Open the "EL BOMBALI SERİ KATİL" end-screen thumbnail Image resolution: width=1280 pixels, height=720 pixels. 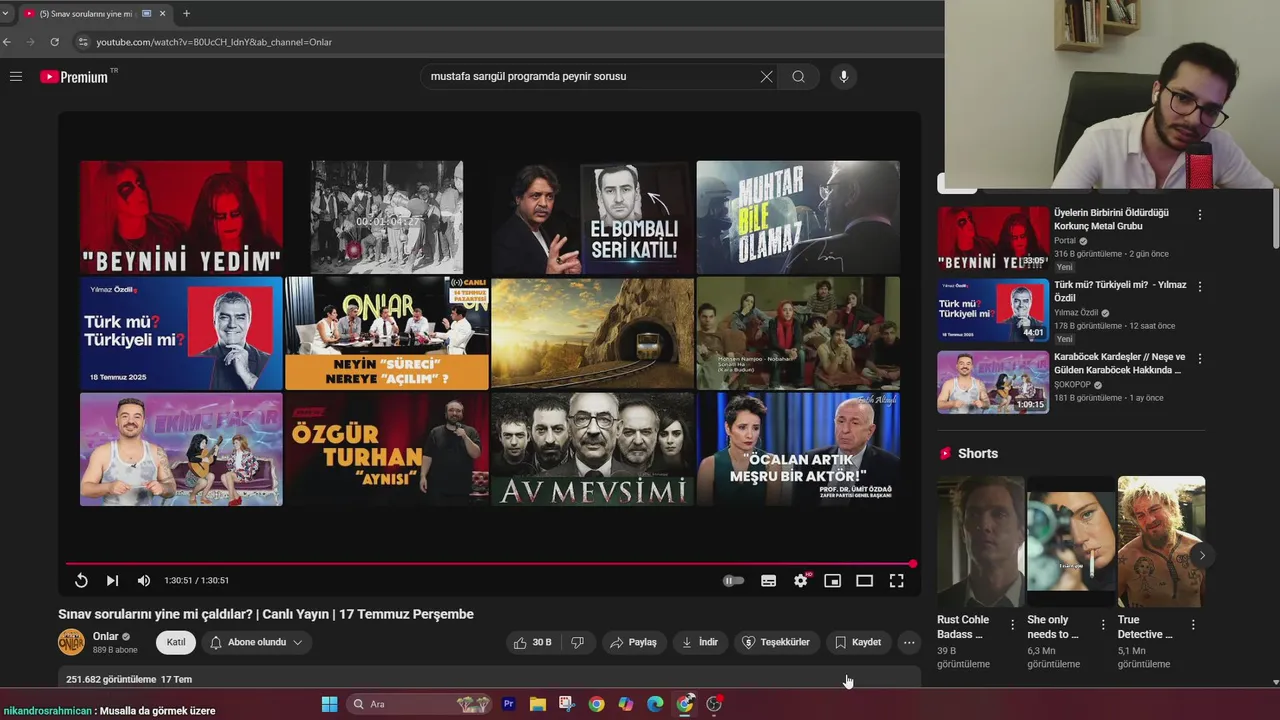[592, 217]
